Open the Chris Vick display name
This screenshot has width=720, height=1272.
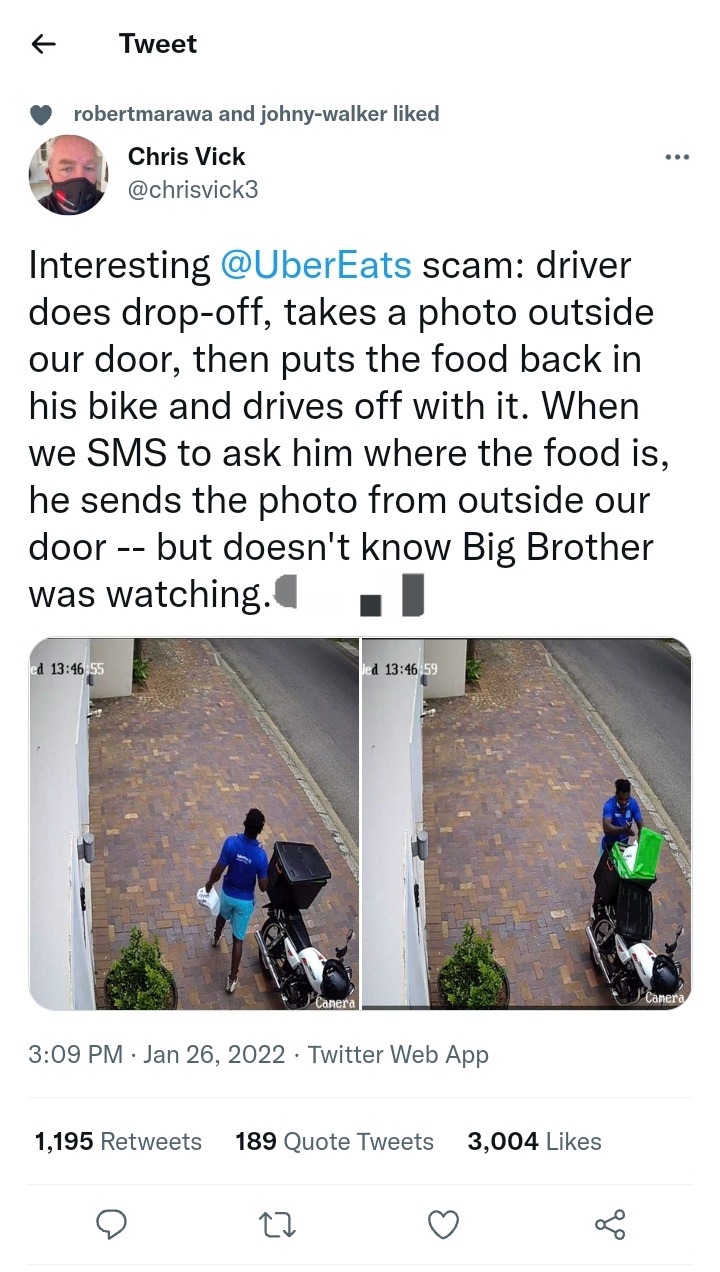186,157
